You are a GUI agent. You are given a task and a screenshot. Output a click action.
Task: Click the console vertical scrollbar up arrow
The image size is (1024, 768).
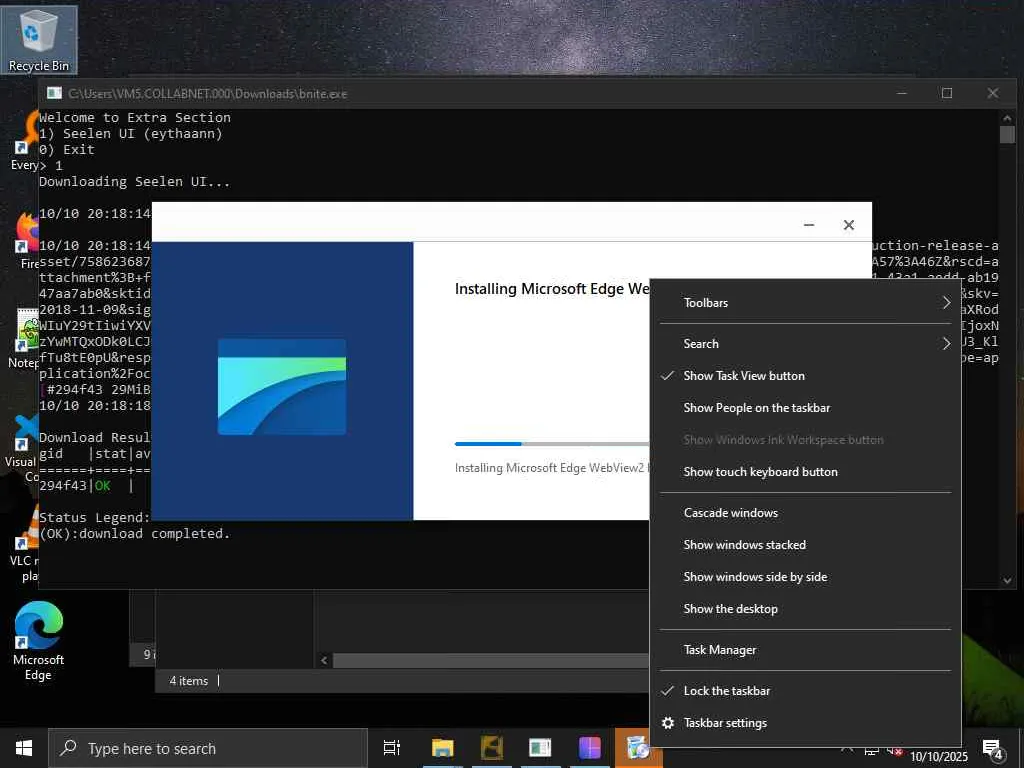coord(1007,118)
